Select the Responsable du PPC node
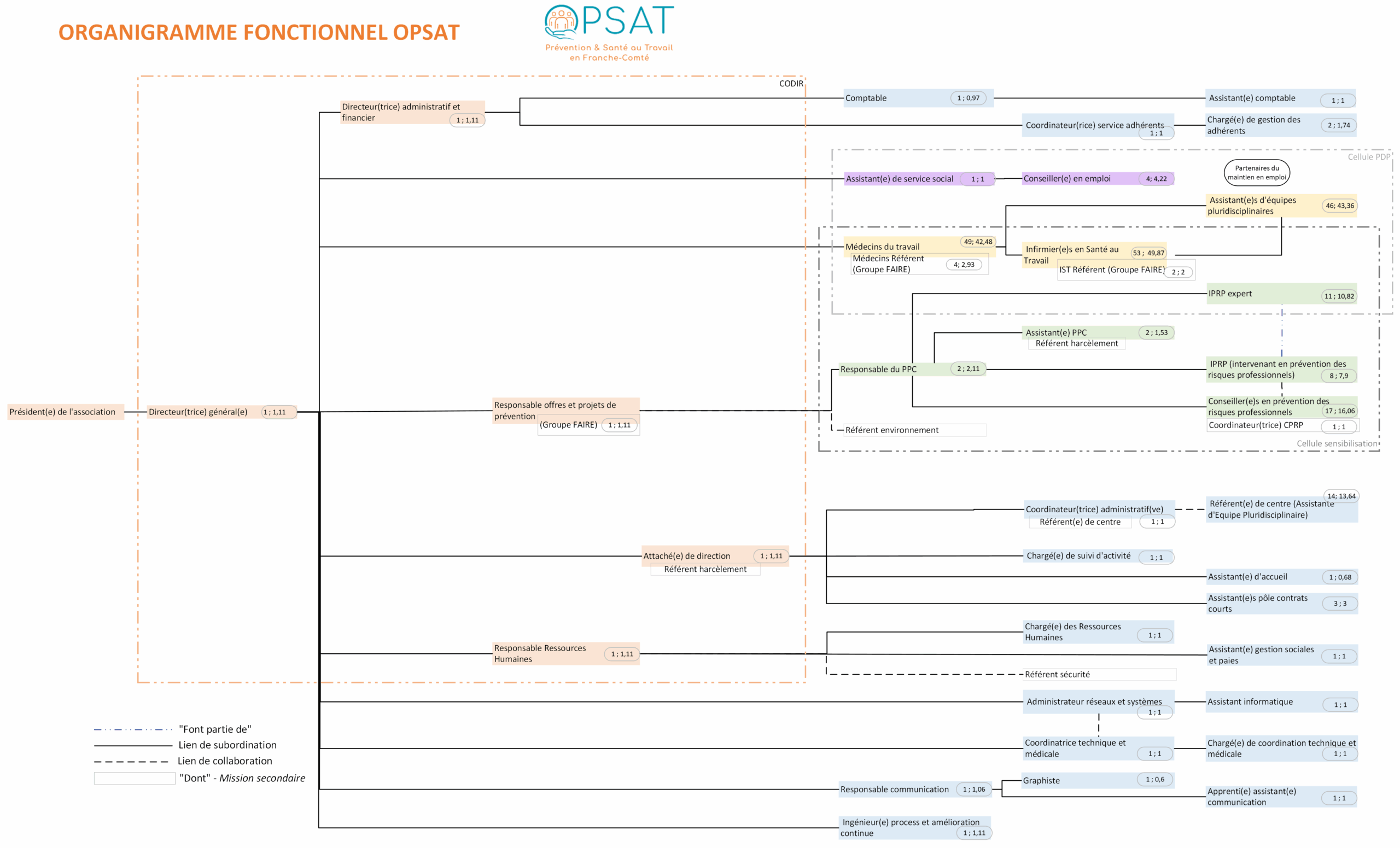 pyautogui.click(x=913, y=369)
